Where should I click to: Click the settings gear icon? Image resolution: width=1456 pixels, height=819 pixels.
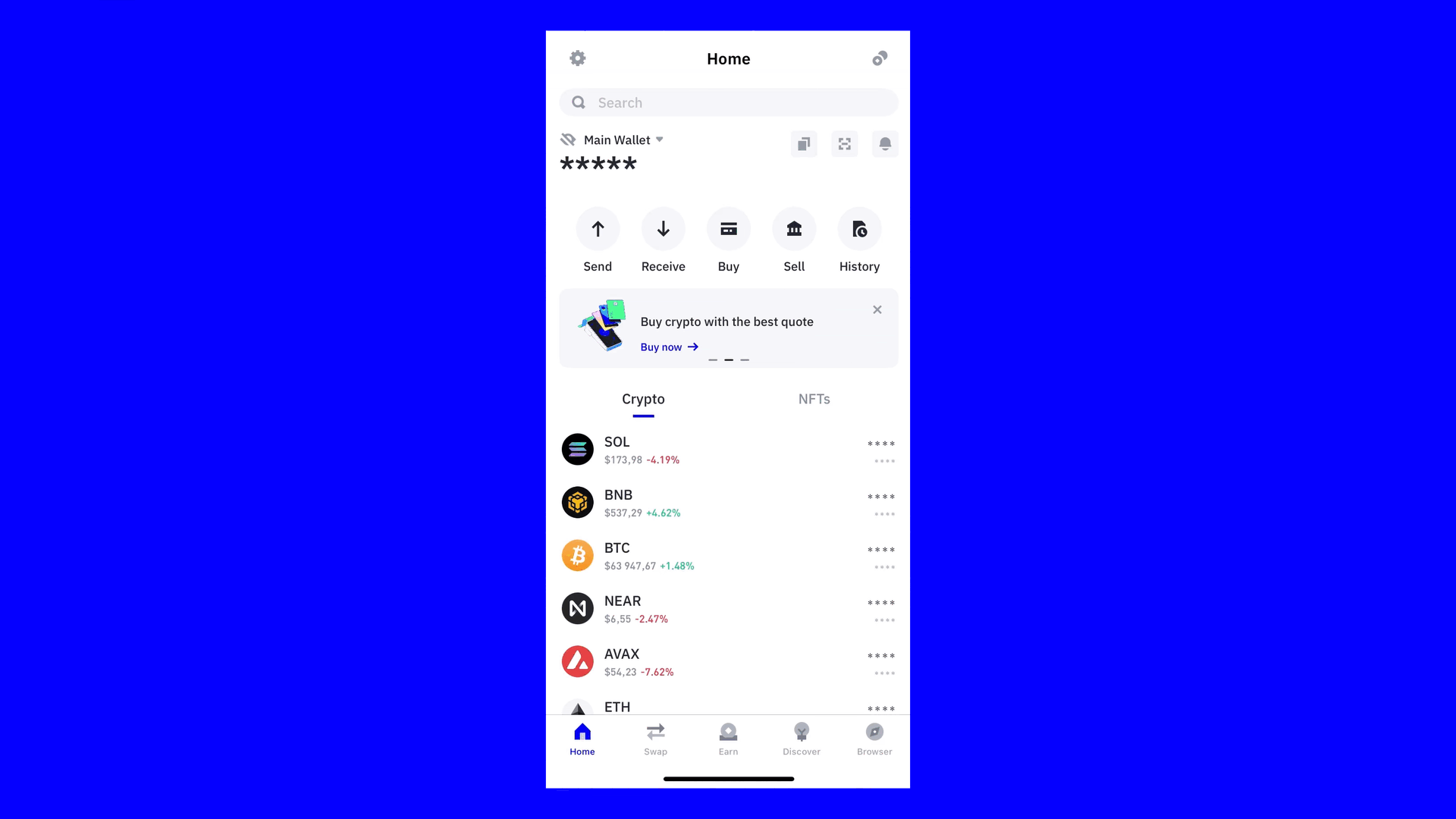578,58
